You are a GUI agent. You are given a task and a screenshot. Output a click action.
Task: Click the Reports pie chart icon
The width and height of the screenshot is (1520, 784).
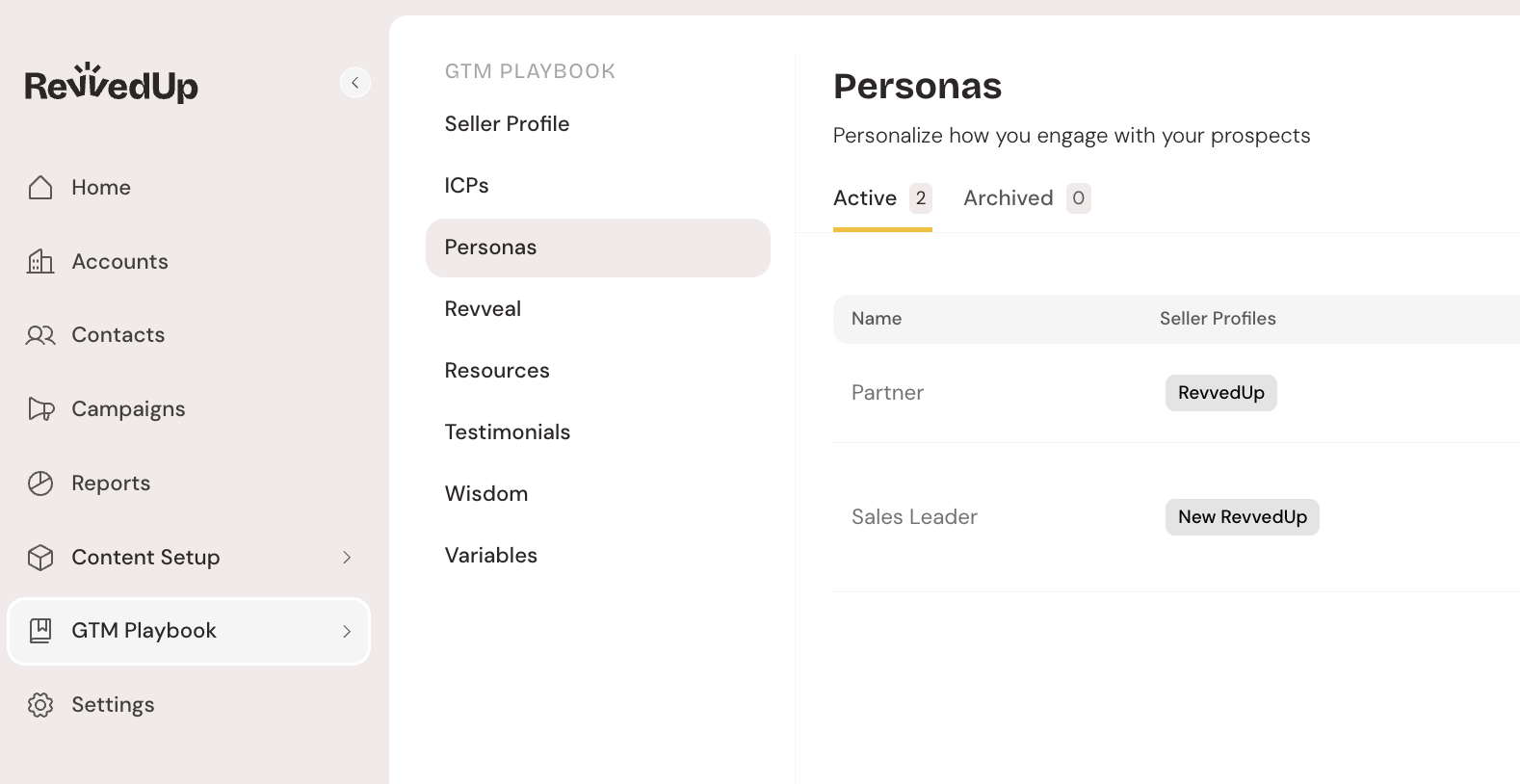tap(40, 483)
